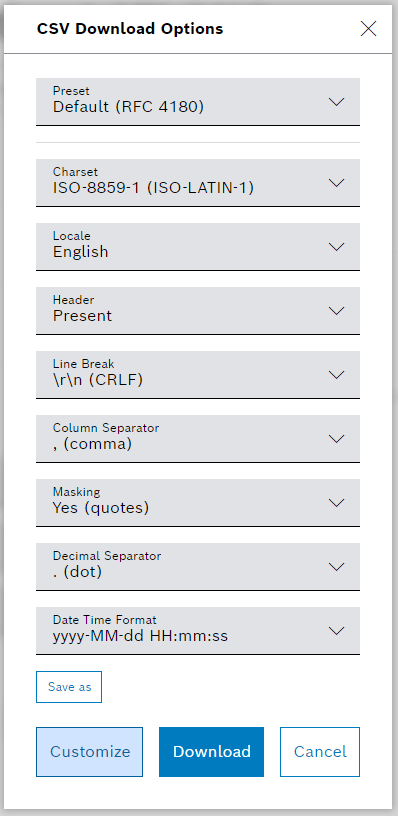Image resolution: width=398 pixels, height=816 pixels.
Task: Click the Customize button
Action: coord(89,752)
